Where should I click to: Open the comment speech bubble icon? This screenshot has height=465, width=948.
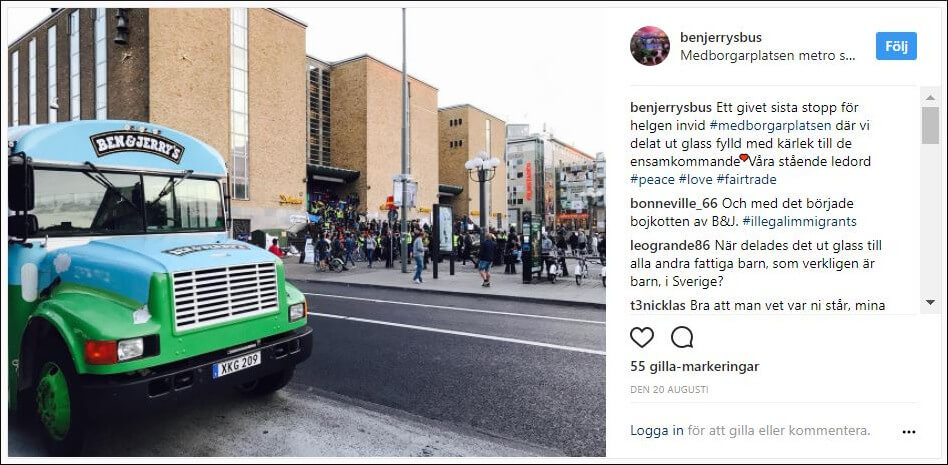682,337
